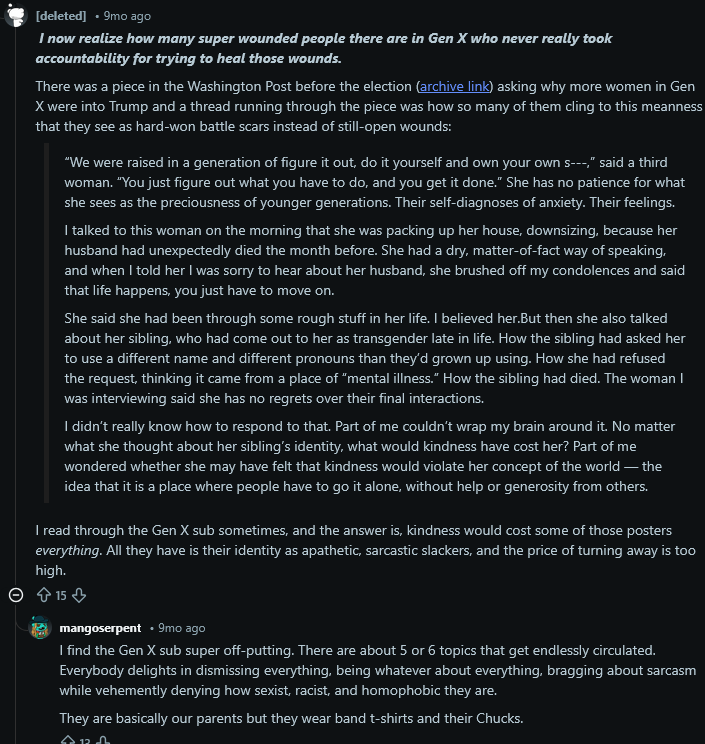Viewport: 705px width, 744px height.
Task: Downvote the [deleted] user's comment
Action: tap(79, 595)
